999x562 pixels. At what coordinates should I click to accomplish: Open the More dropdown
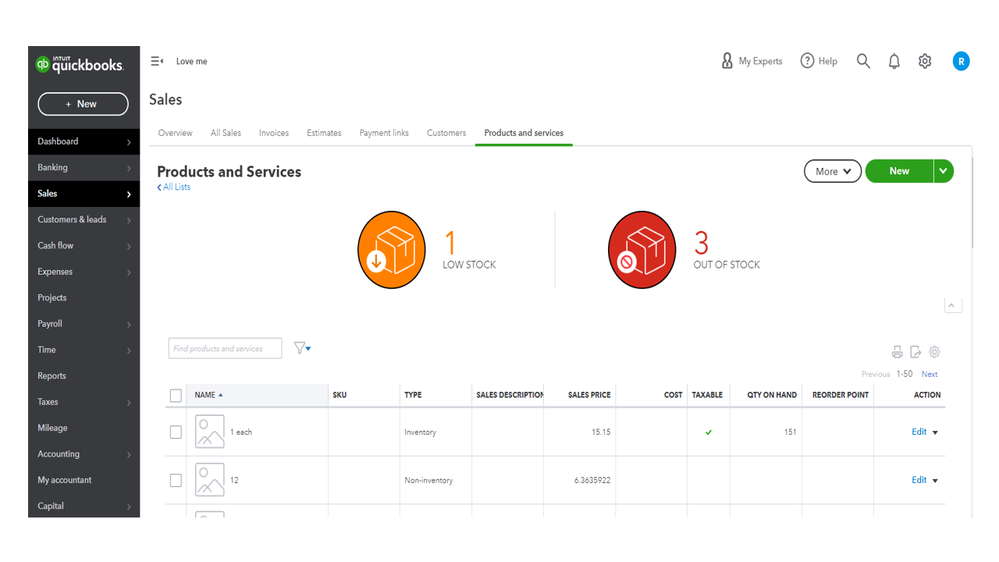(x=832, y=171)
